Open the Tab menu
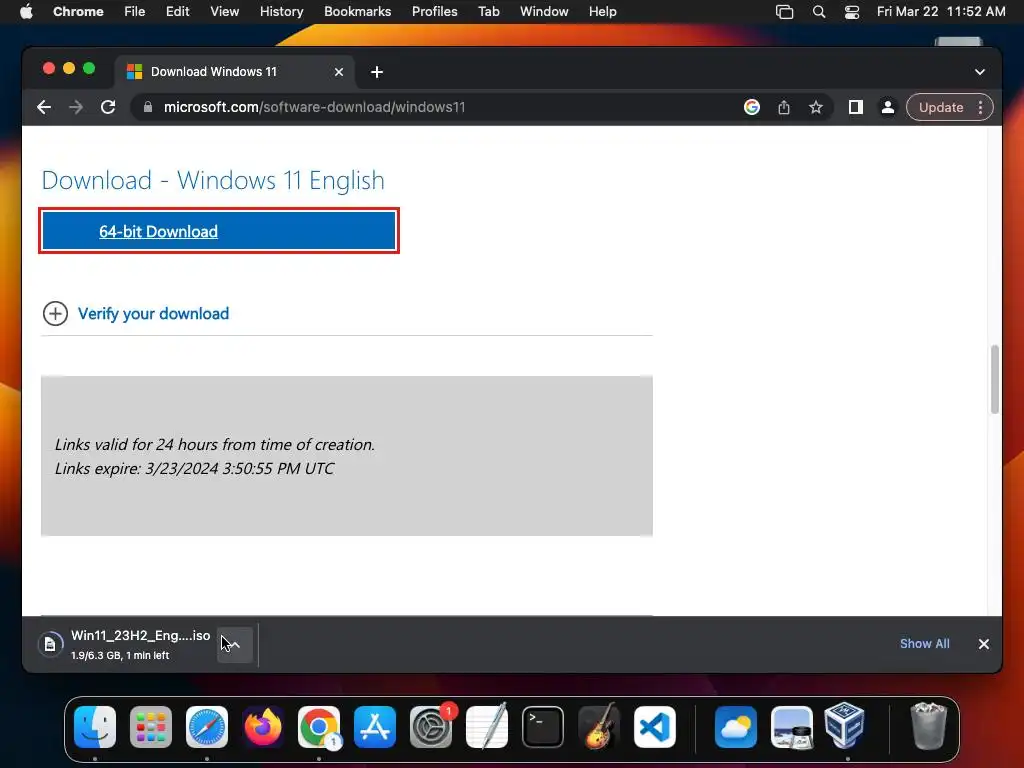This screenshot has width=1024, height=768. coord(488,12)
